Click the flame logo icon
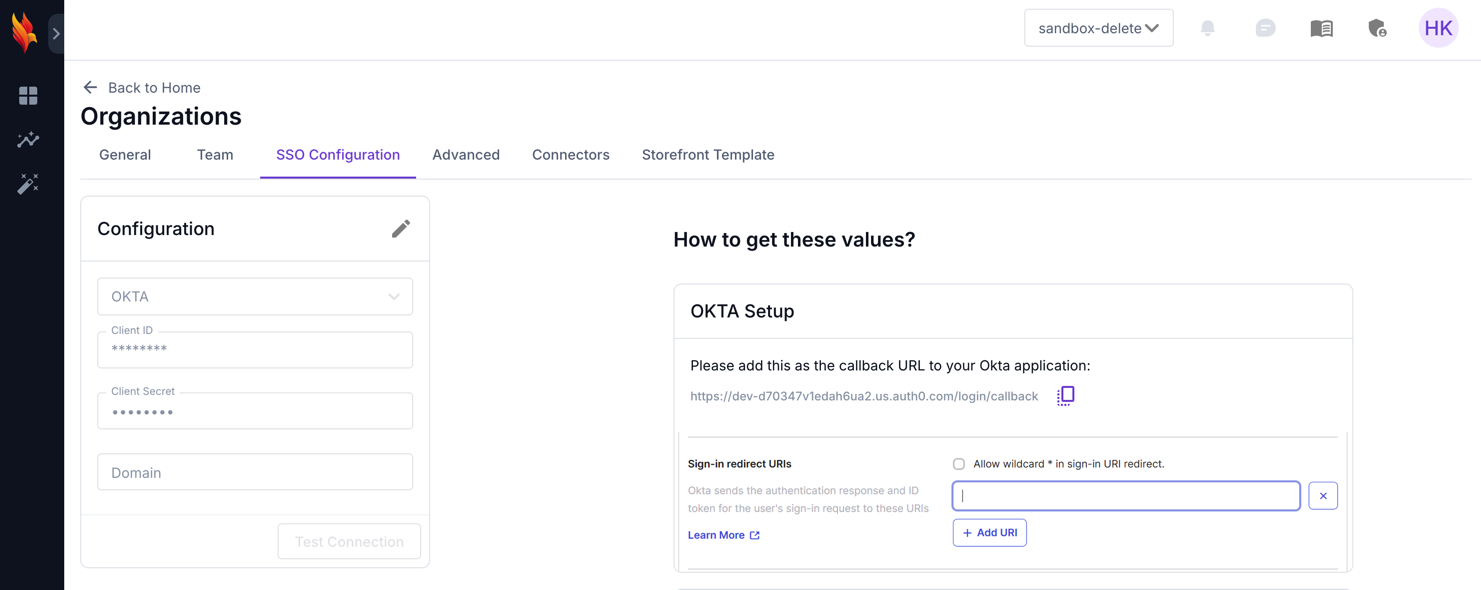 point(24,33)
